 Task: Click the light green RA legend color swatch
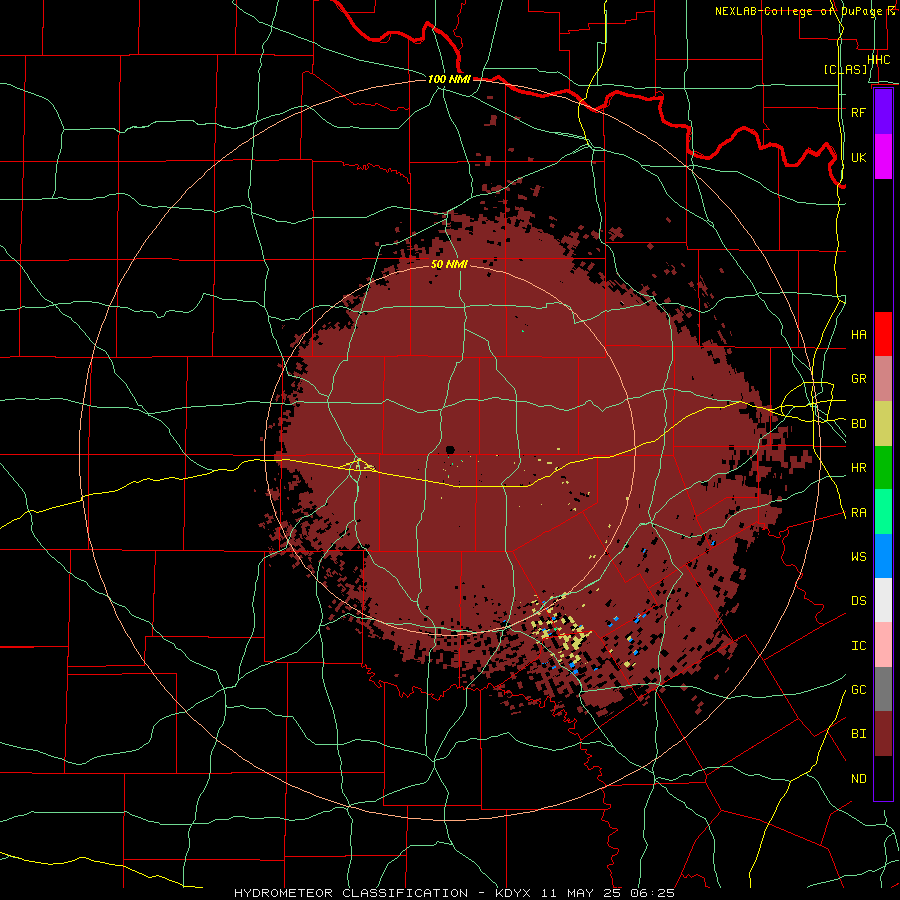point(883,512)
